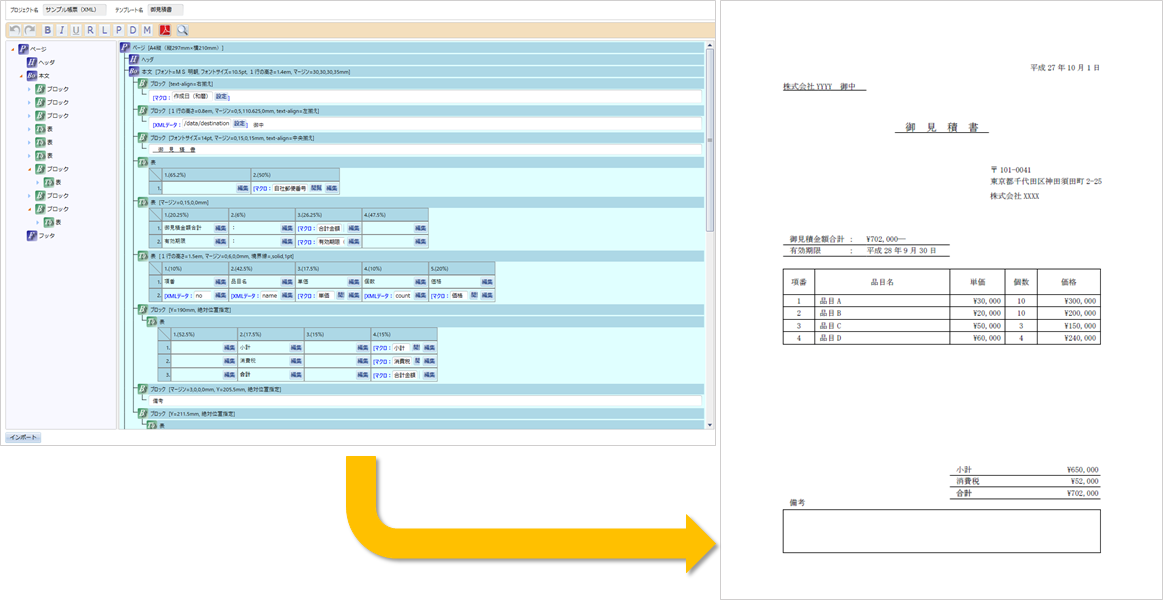Image resolution: width=1163 pixels, height=600 pixels.
Task: Collapse the 本文 node in left tree
Action: pyautogui.click(x=20, y=76)
